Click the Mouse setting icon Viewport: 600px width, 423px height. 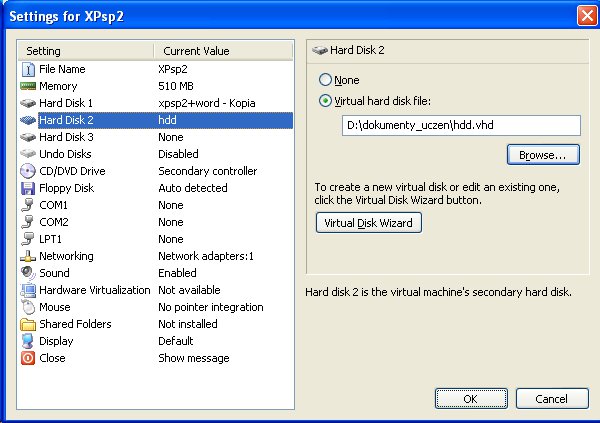click(28, 307)
